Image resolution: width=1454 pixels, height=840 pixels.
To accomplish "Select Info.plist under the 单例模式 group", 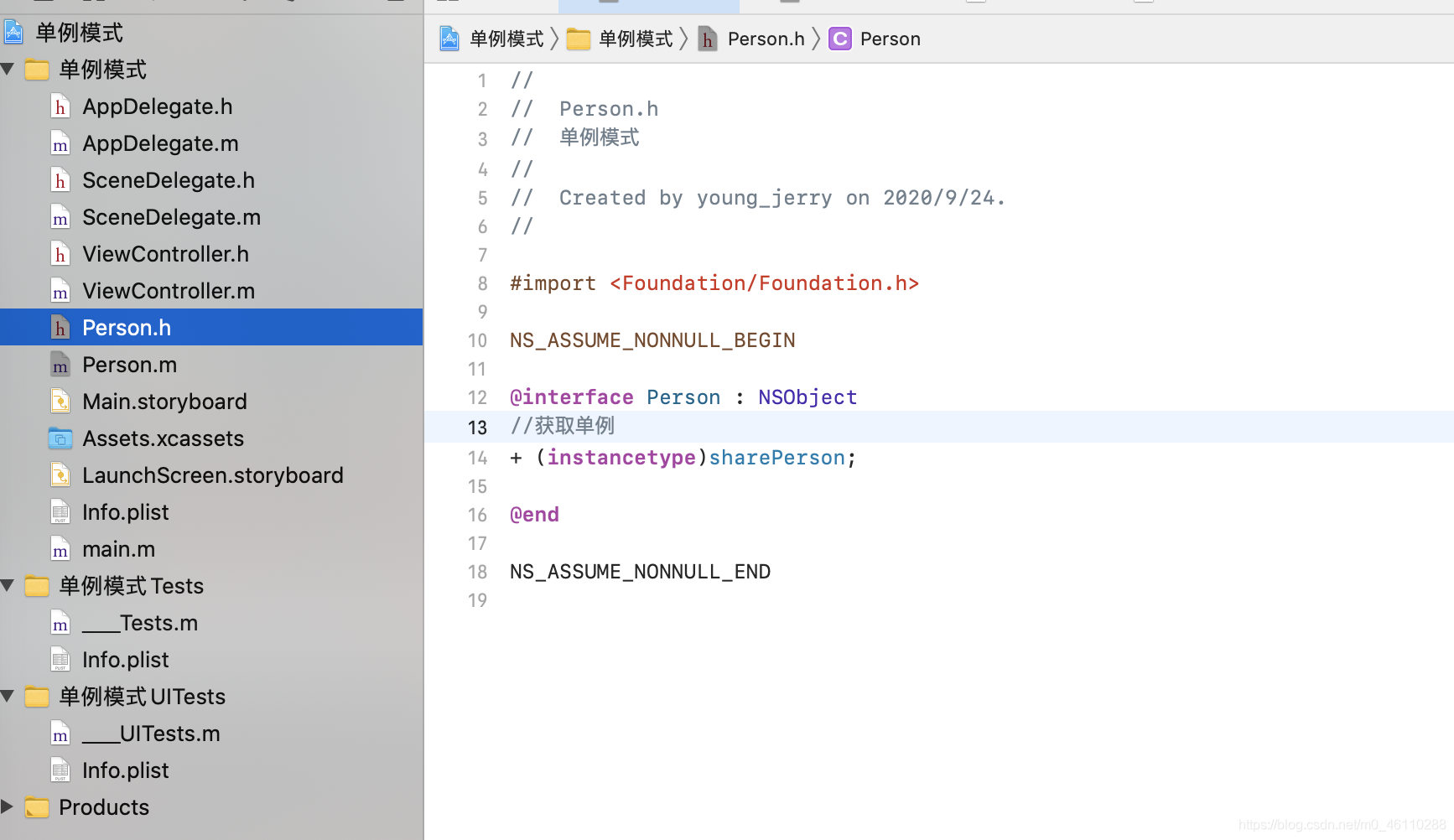I will pyautogui.click(x=211, y=512).
